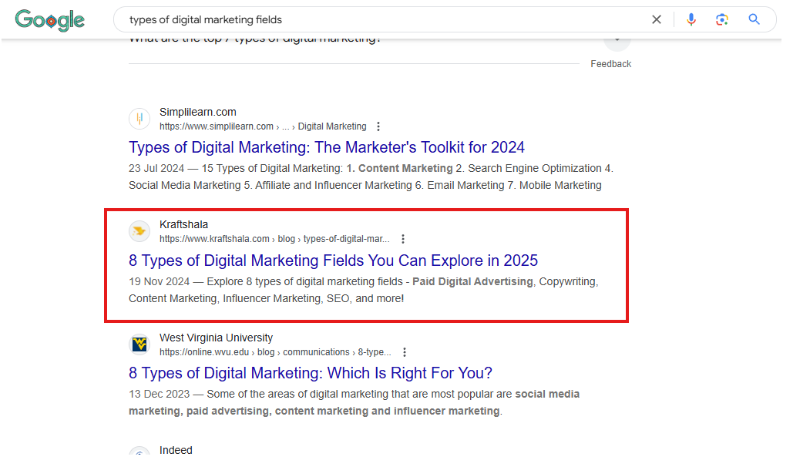Click the West Virginia University site name

tap(216, 338)
